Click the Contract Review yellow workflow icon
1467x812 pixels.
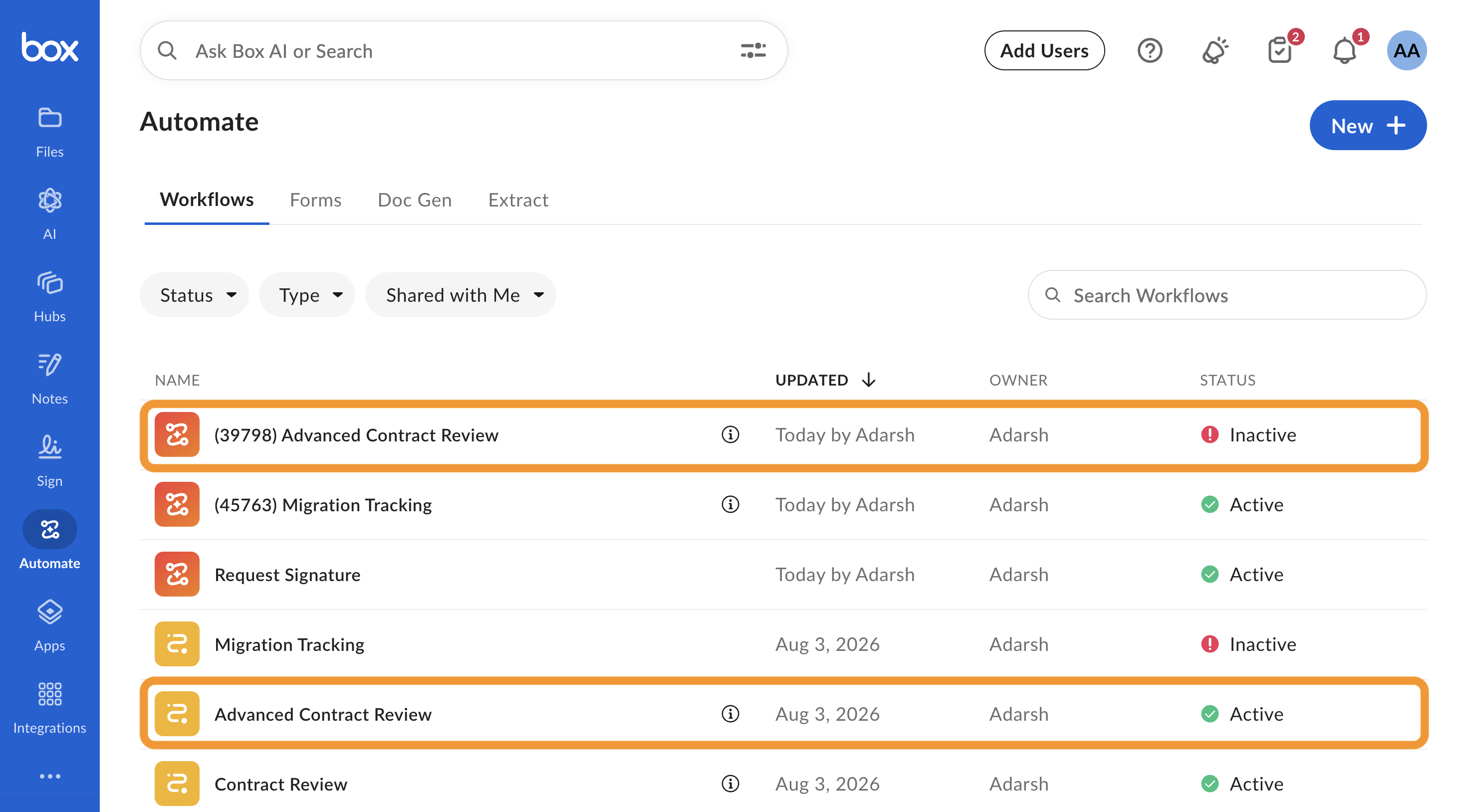(177, 784)
